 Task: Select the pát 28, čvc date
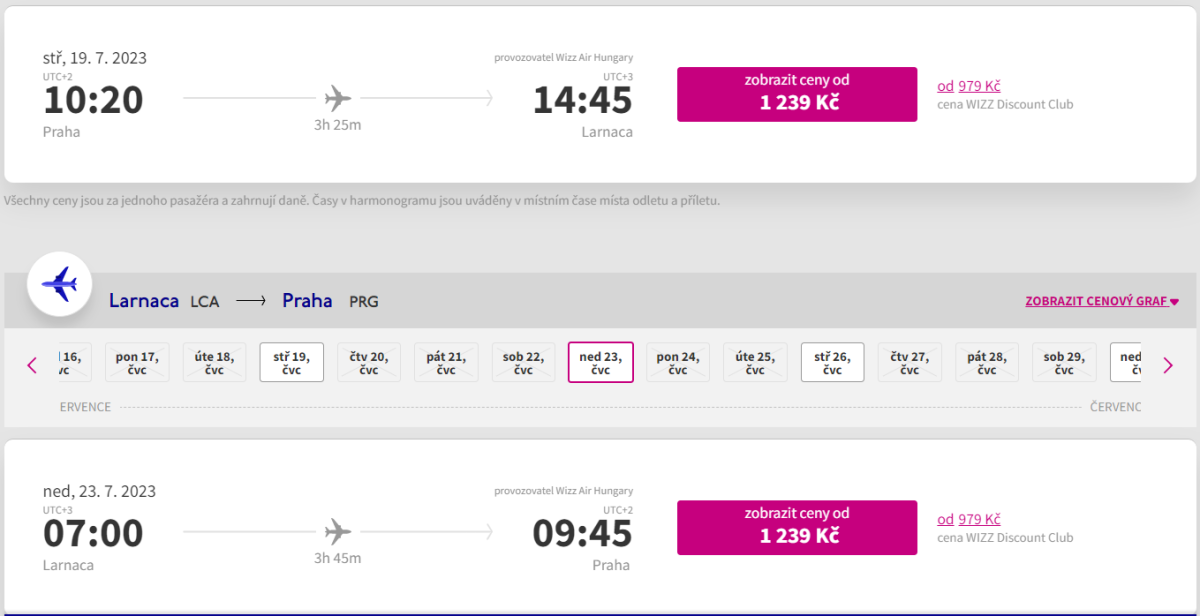pyautogui.click(x=986, y=362)
